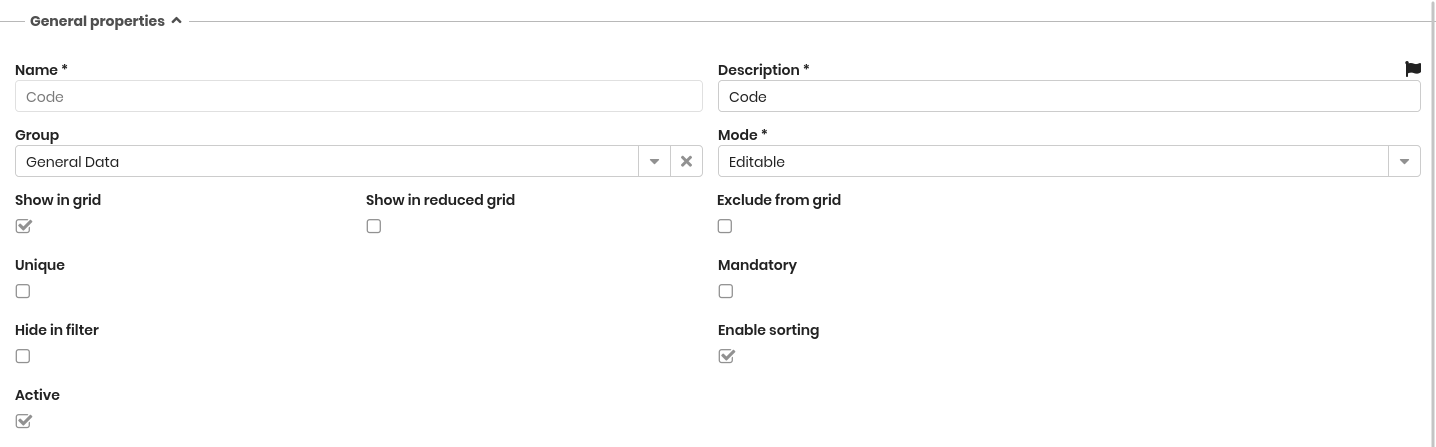
Task: Uncheck the Show in grid checkbox
Action: pos(23,226)
